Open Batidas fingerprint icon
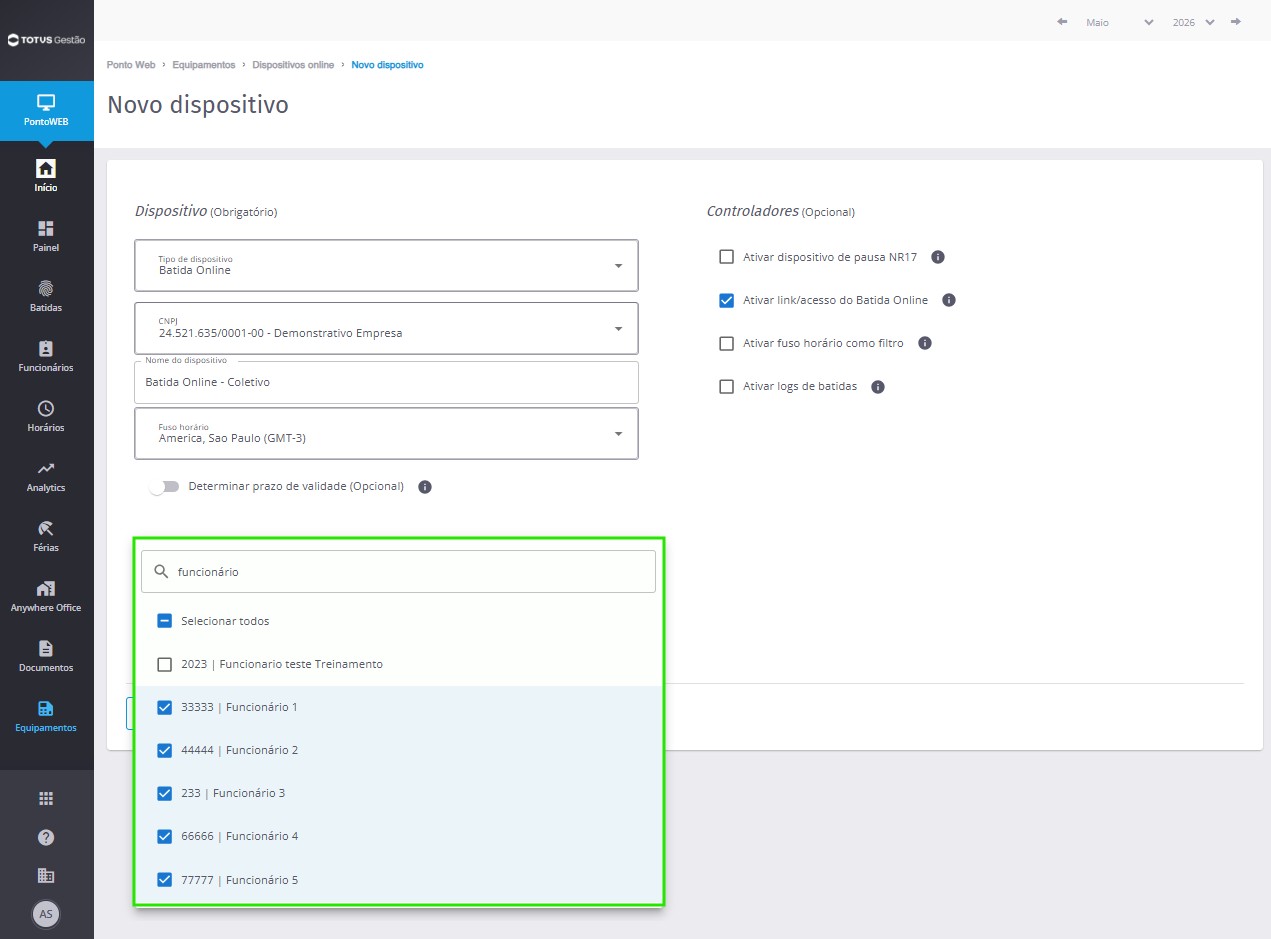 click(46, 288)
